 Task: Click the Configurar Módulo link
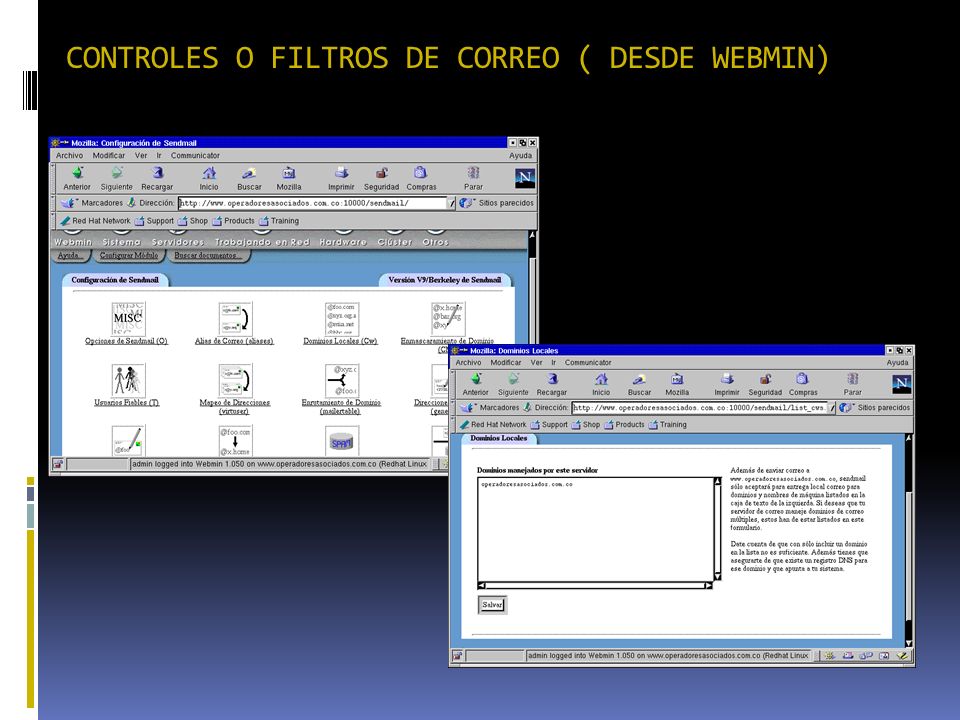(129, 255)
